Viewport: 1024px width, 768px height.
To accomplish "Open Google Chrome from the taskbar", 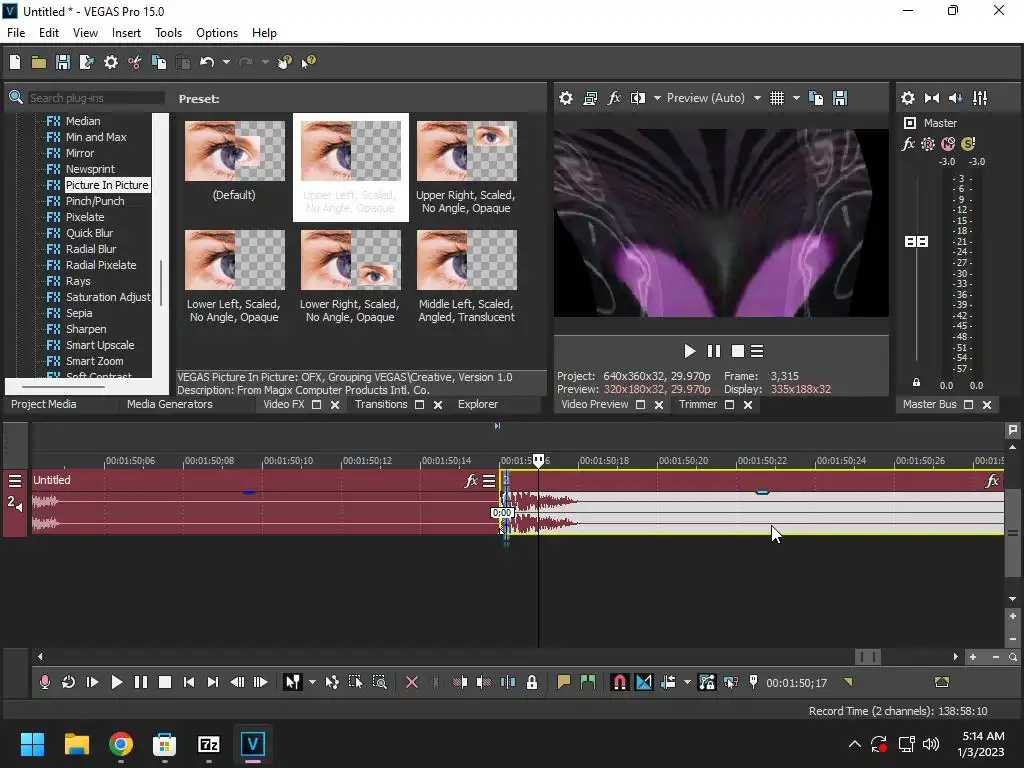I will coord(121,744).
